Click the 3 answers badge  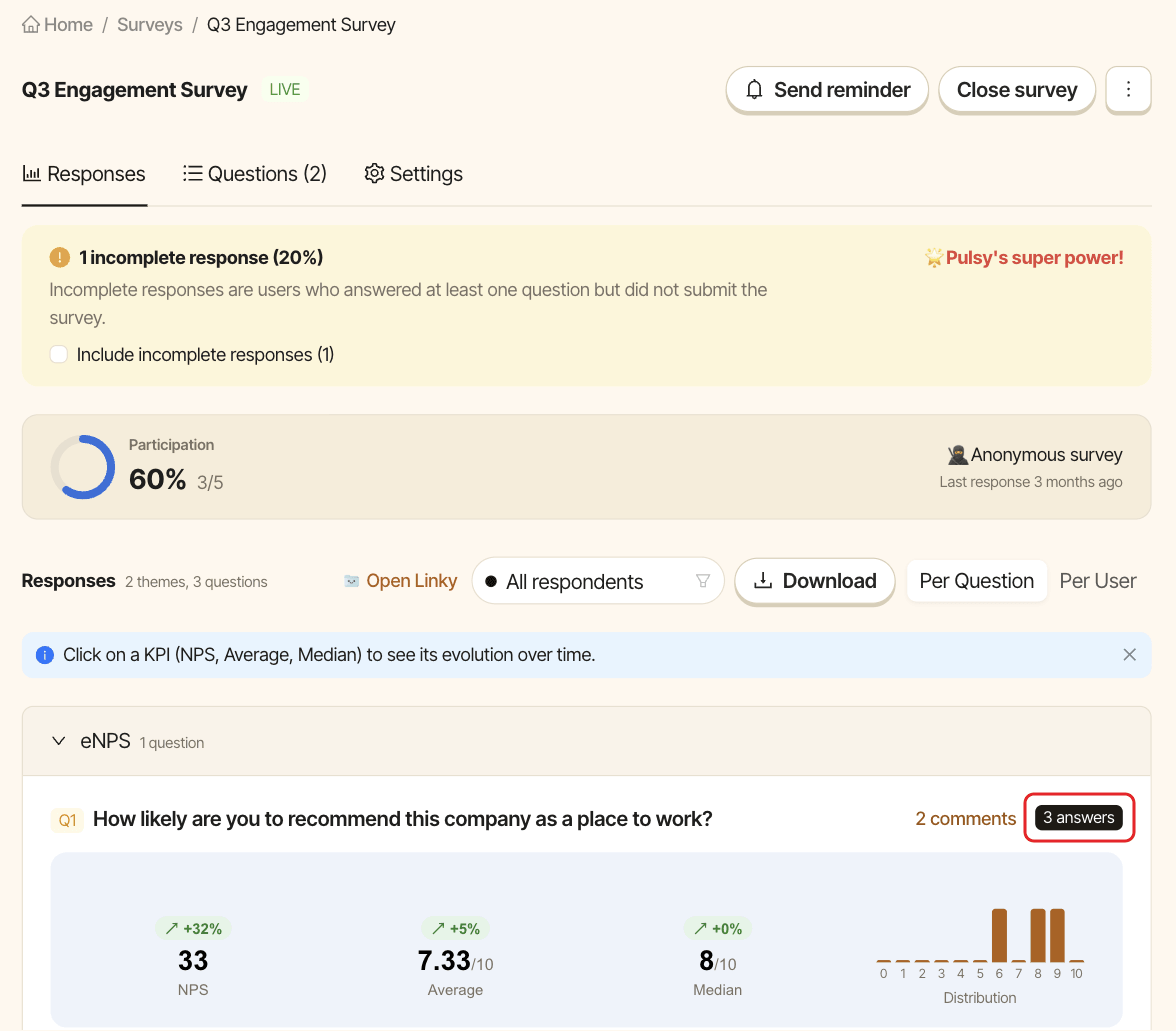click(x=1078, y=818)
